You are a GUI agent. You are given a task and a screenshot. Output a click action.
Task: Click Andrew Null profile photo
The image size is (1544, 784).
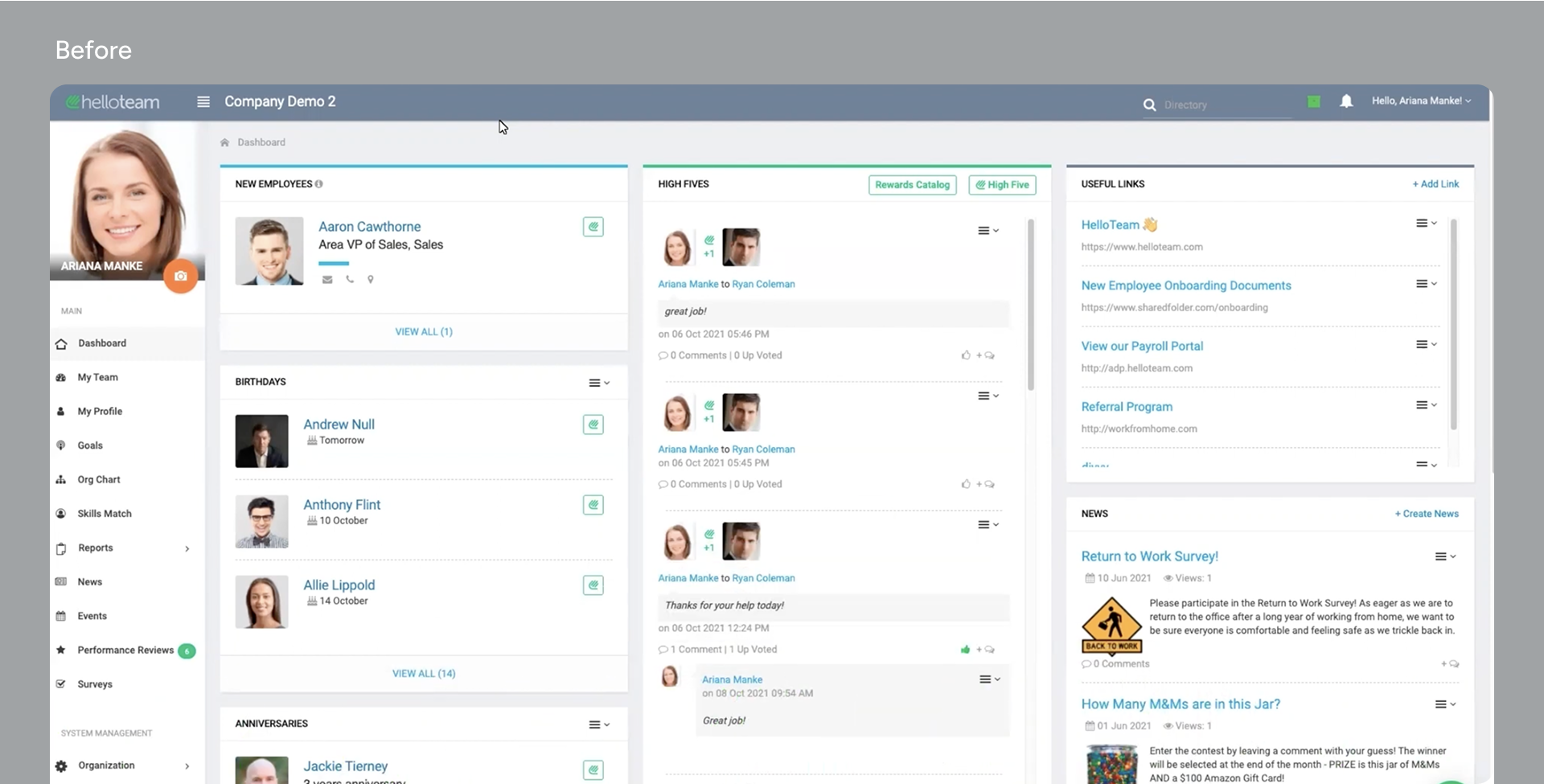[261, 441]
